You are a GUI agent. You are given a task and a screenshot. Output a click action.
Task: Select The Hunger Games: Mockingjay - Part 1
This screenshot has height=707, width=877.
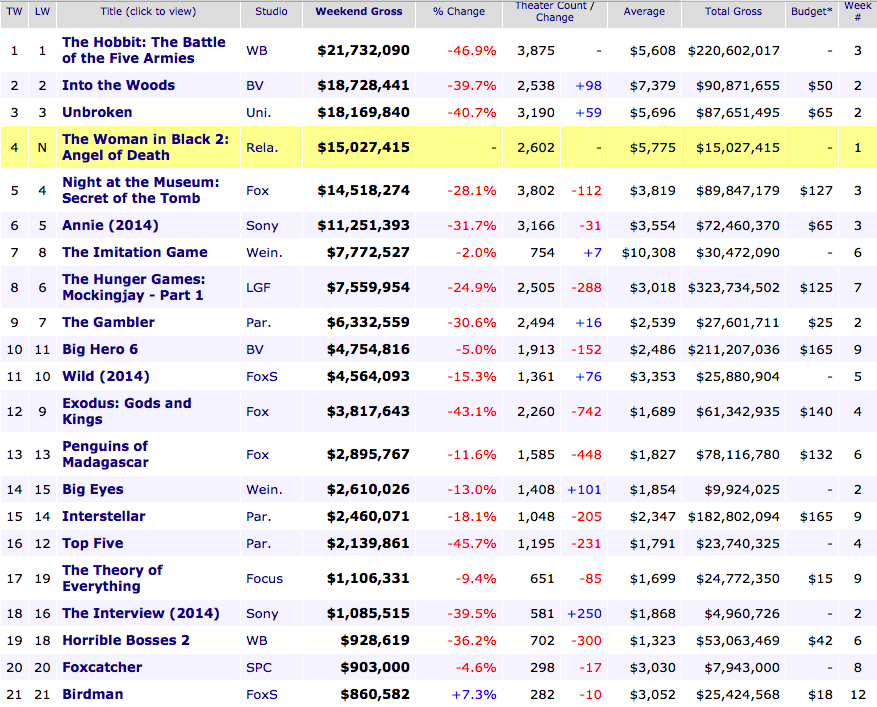tap(134, 287)
